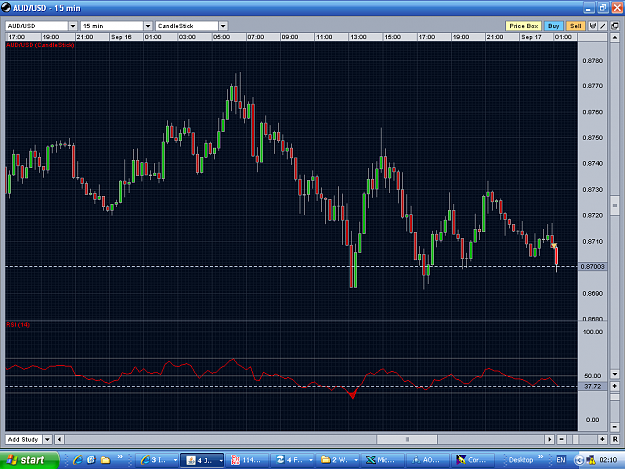Click the Sep 17 time axis label

(531, 37)
